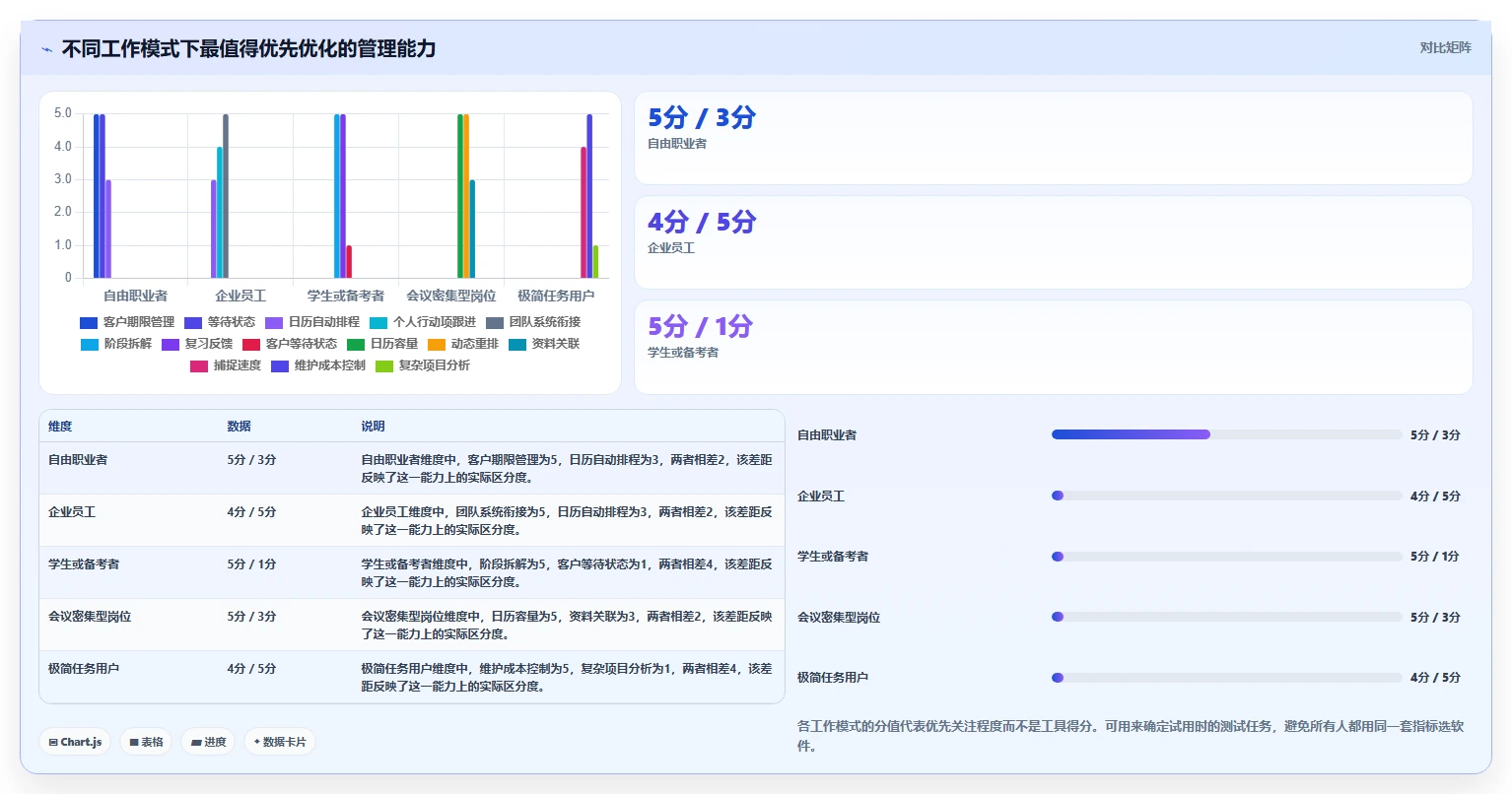Click the 客户等待状态 red bar under 学生或备考者

pos(349,262)
